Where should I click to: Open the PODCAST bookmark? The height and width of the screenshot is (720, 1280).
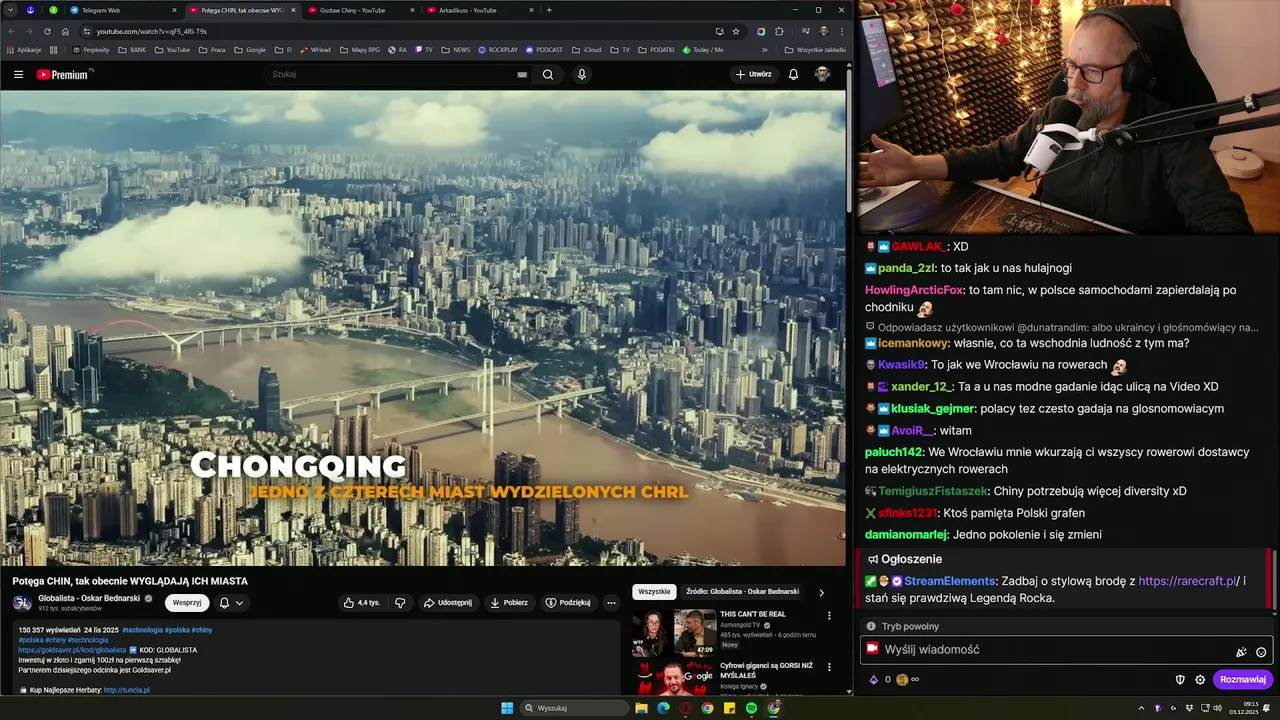pyautogui.click(x=544, y=50)
